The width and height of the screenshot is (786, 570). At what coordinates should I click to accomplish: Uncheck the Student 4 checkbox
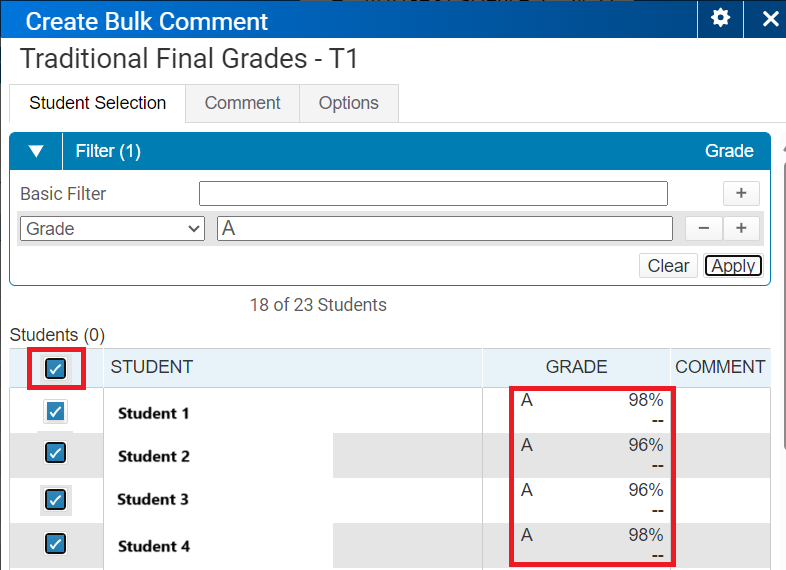pyautogui.click(x=55, y=543)
